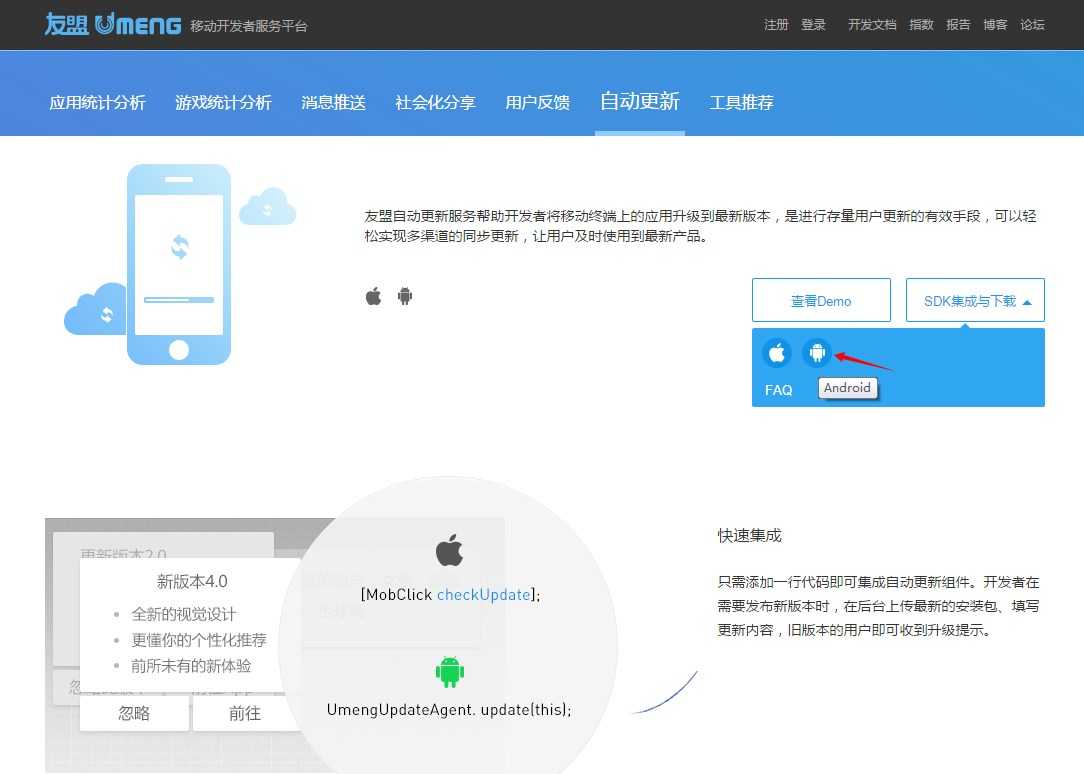Screen dimensions: 1084x774
Task: Click the 快速集成 heading
Action: (749, 536)
